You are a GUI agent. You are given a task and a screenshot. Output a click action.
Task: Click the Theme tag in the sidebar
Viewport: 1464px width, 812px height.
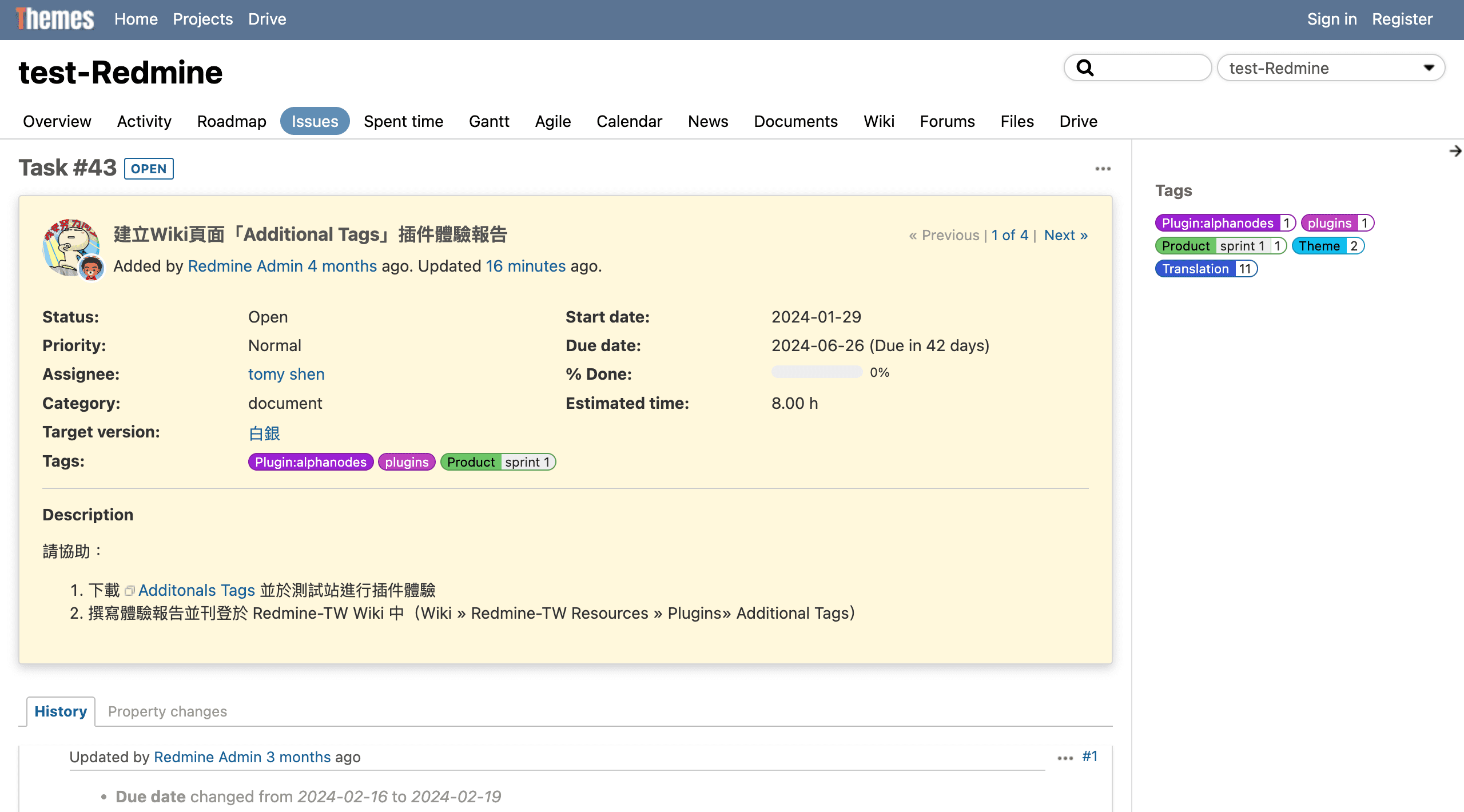pos(1319,246)
